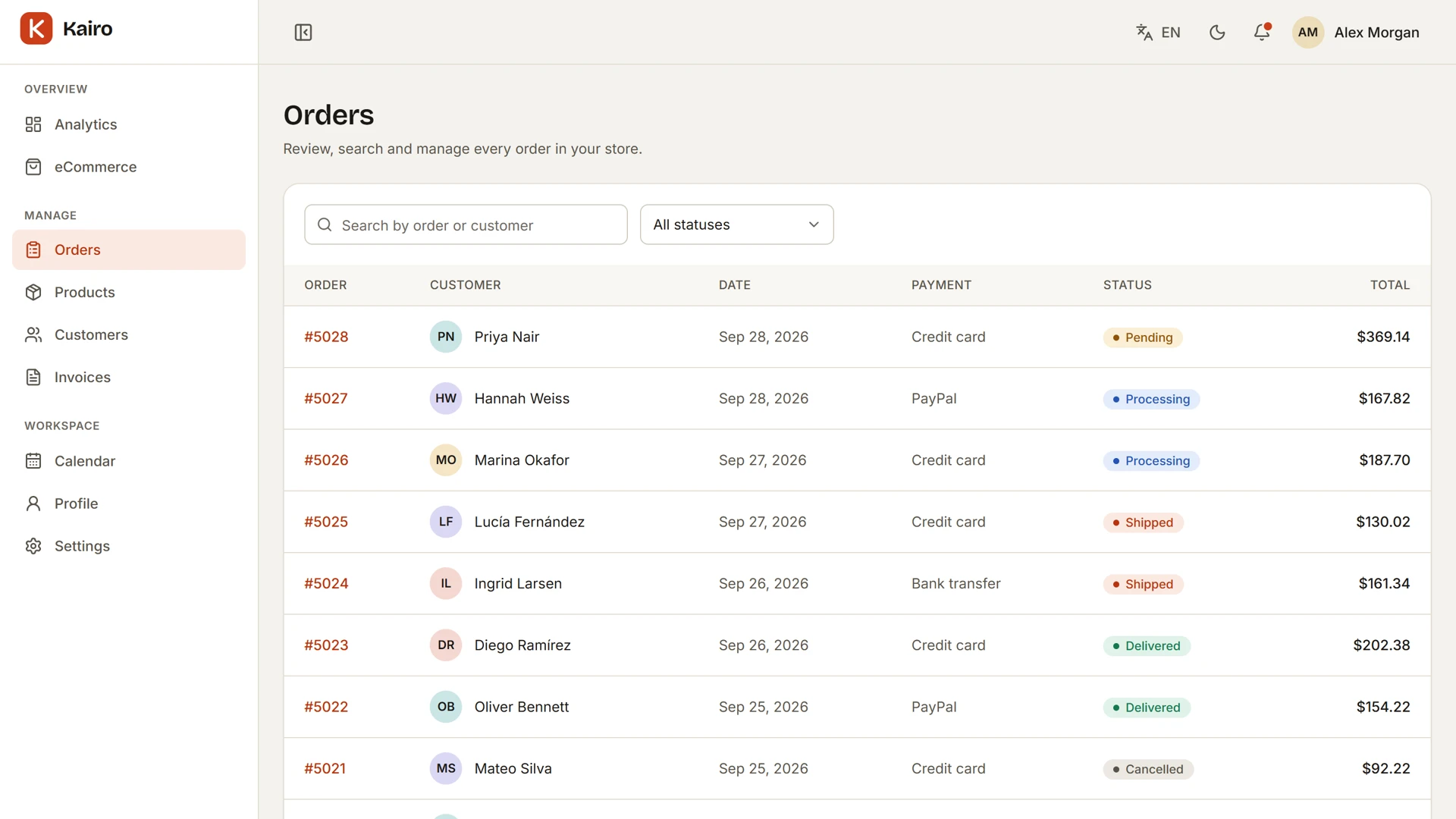Click Delivered badge for Oliver Bennett

point(1147,708)
